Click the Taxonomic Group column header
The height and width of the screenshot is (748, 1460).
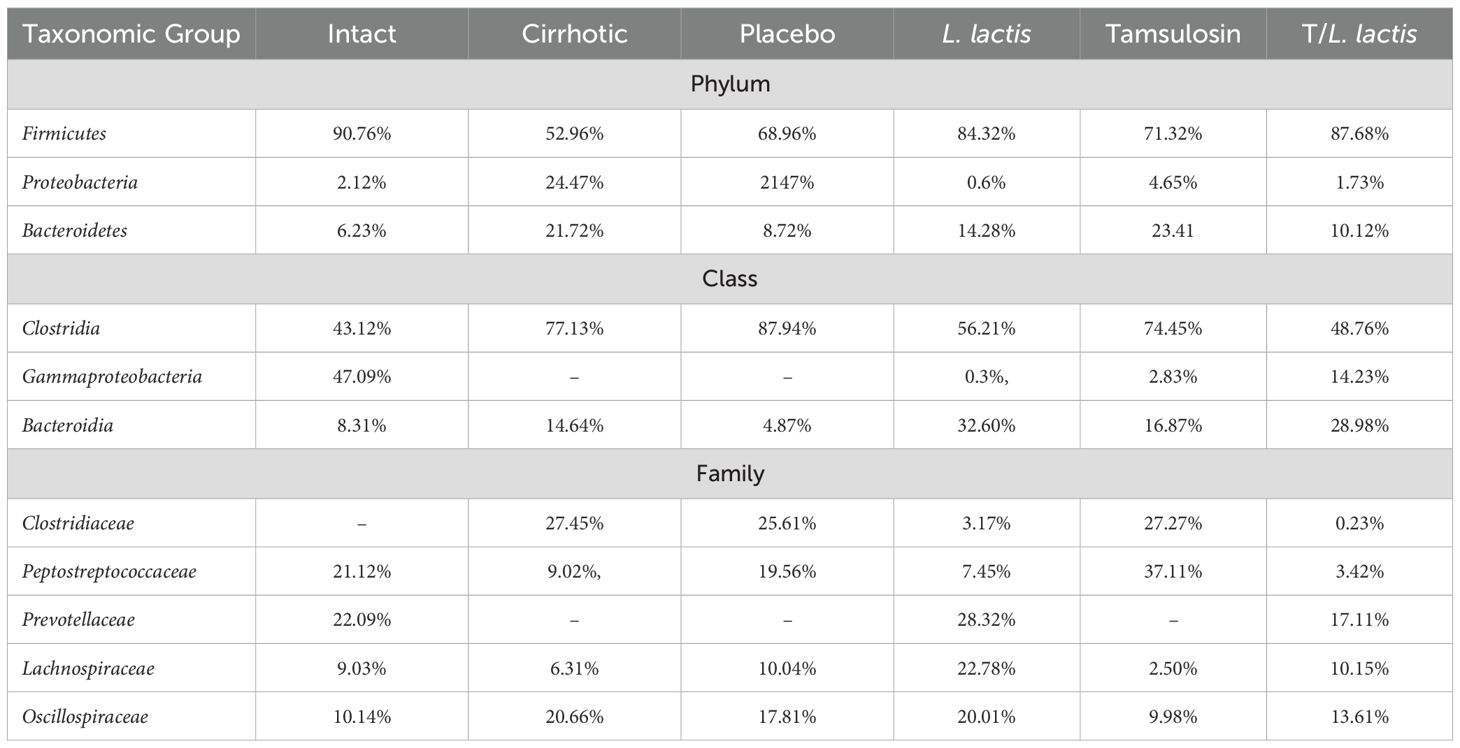coord(131,34)
